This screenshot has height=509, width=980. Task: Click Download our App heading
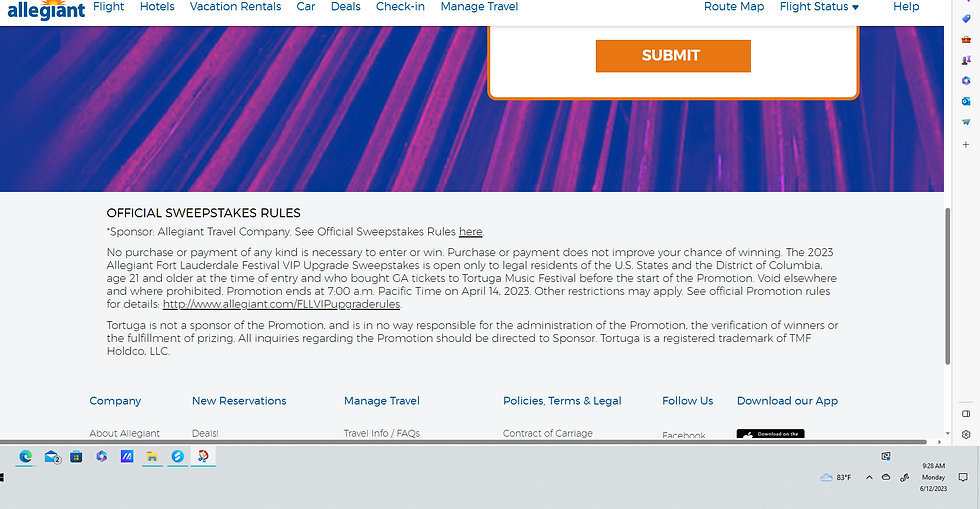[788, 401]
